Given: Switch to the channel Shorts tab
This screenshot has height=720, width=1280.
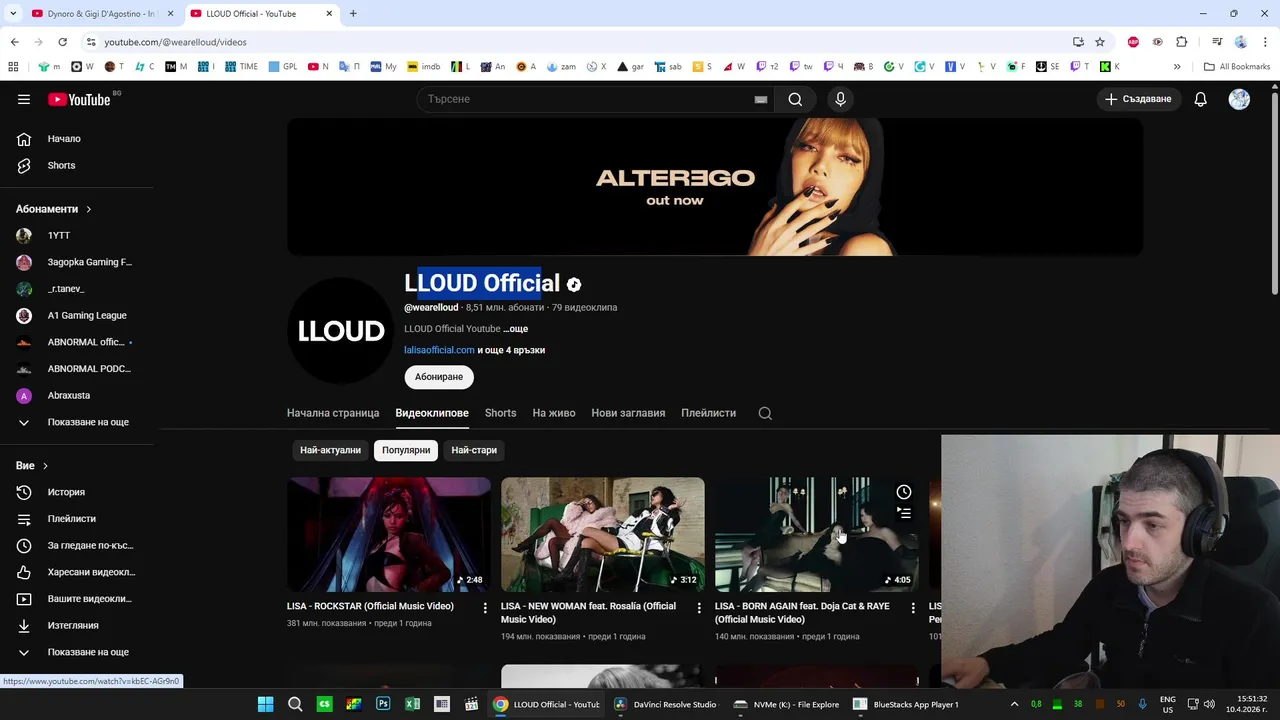Looking at the screenshot, I should (500, 413).
